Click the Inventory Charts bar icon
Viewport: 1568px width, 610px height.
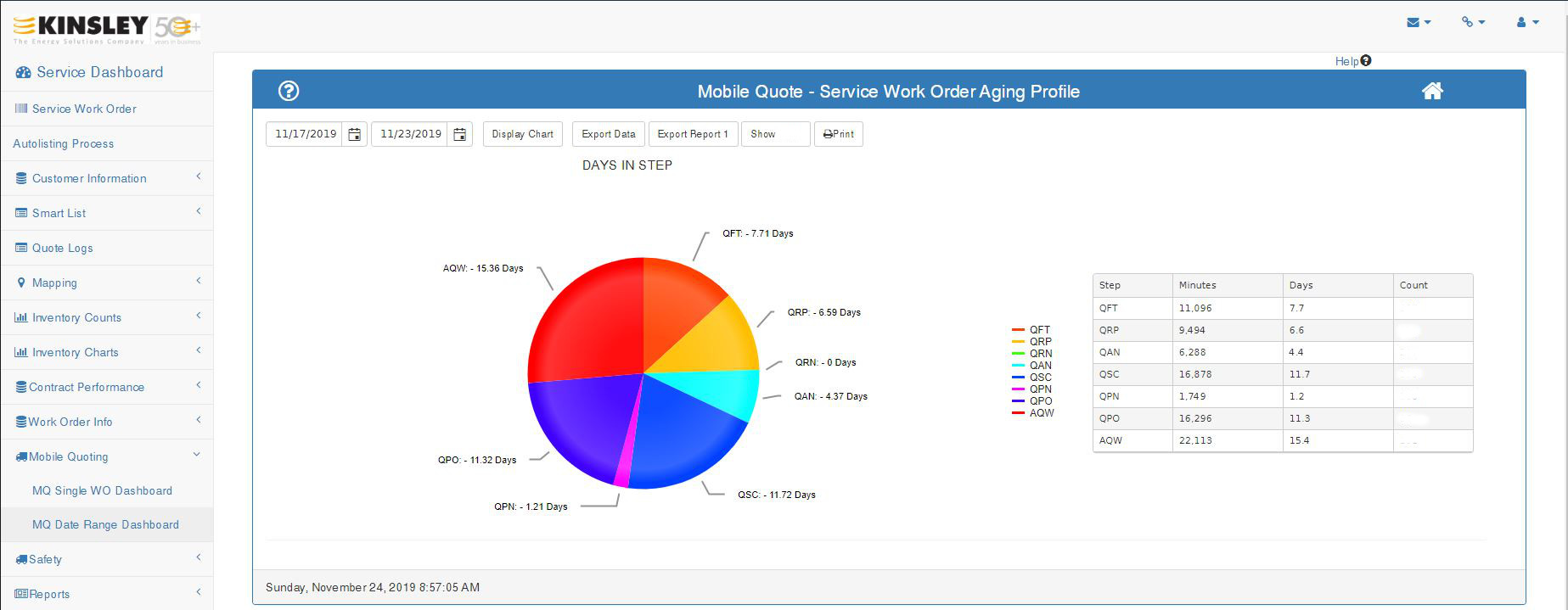pos(21,352)
